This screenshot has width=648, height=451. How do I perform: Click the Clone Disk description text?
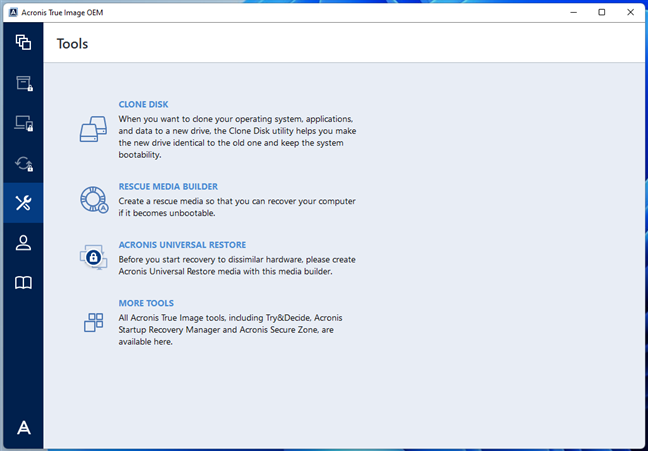pyautogui.click(x=237, y=137)
